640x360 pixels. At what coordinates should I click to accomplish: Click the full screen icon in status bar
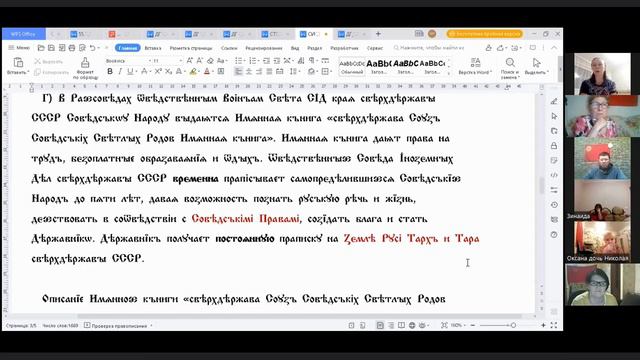[x=553, y=325]
